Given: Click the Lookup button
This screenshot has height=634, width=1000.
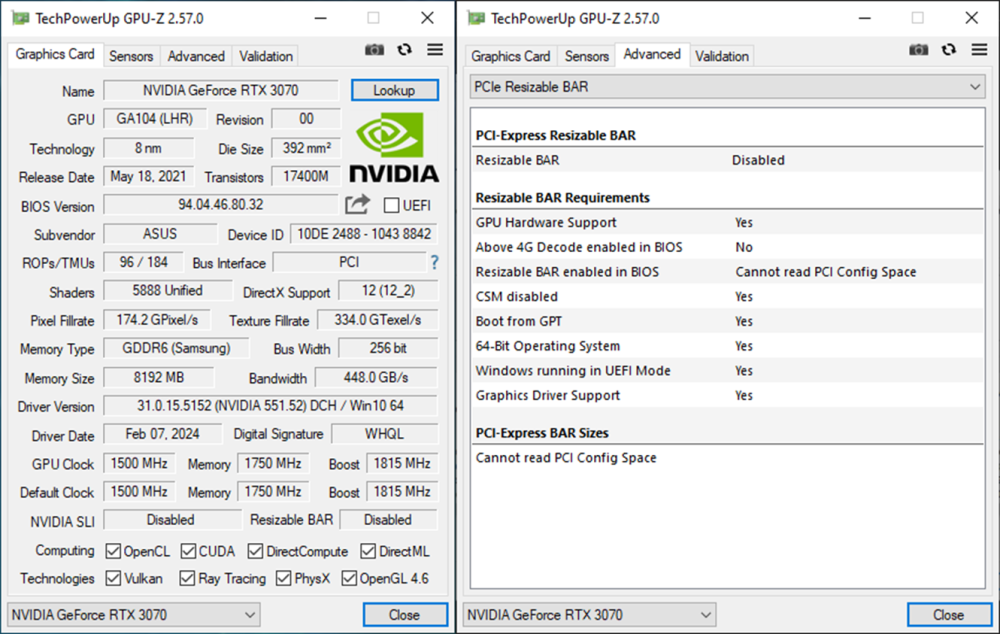Looking at the screenshot, I should [395, 90].
